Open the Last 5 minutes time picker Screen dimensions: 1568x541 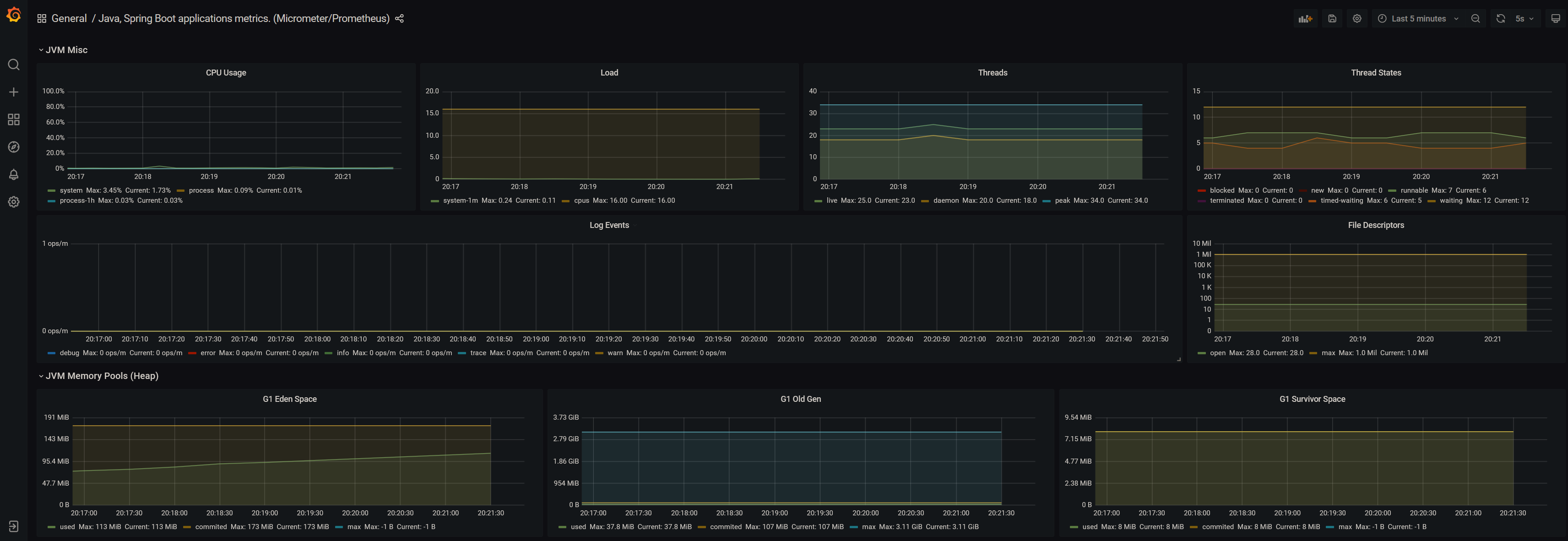pyautogui.click(x=1418, y=19)
